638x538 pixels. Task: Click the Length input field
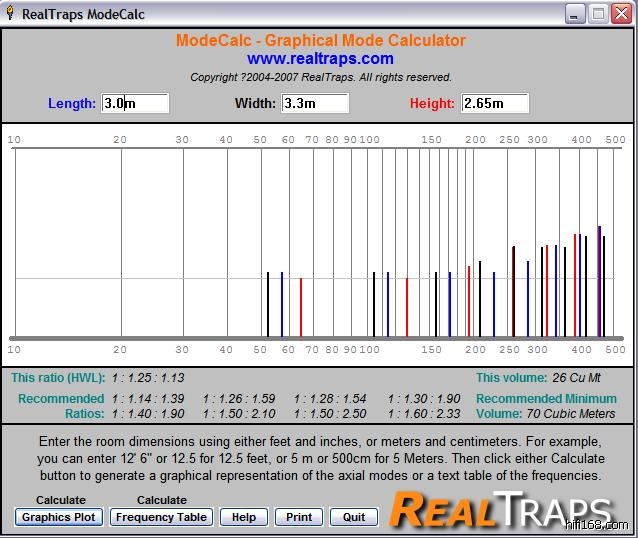pos(135,103)
